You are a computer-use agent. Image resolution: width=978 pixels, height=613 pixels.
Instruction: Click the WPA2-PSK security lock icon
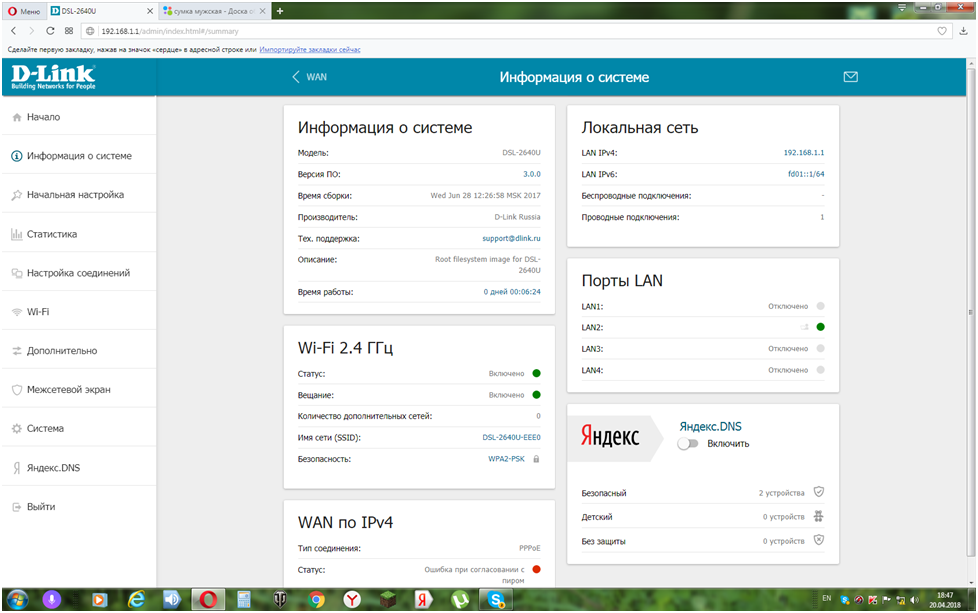[x=536, y=459]
